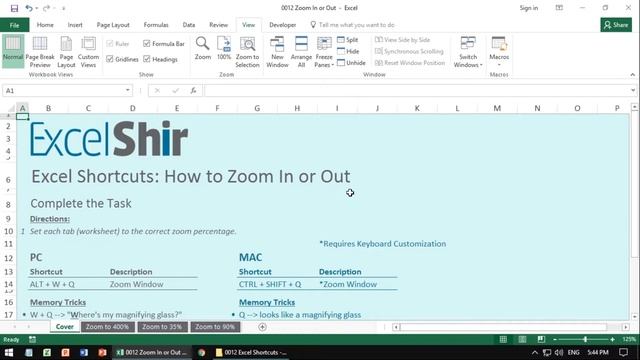Adjust the zoom slider handle
Viewport: 640px width, 360px height.
(585, 339)
